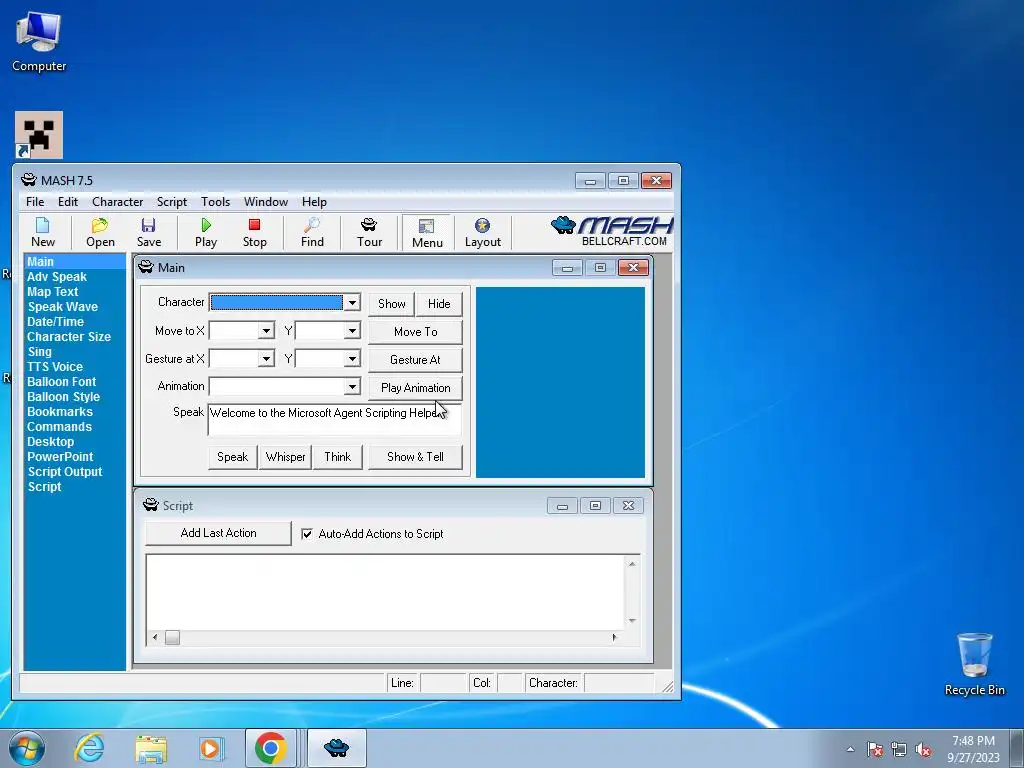This screenshot has width=1024, height=768.
Task: Click the MASH 7.5 title bar icon
Action: pyautogui.click(x=28, y=180)
